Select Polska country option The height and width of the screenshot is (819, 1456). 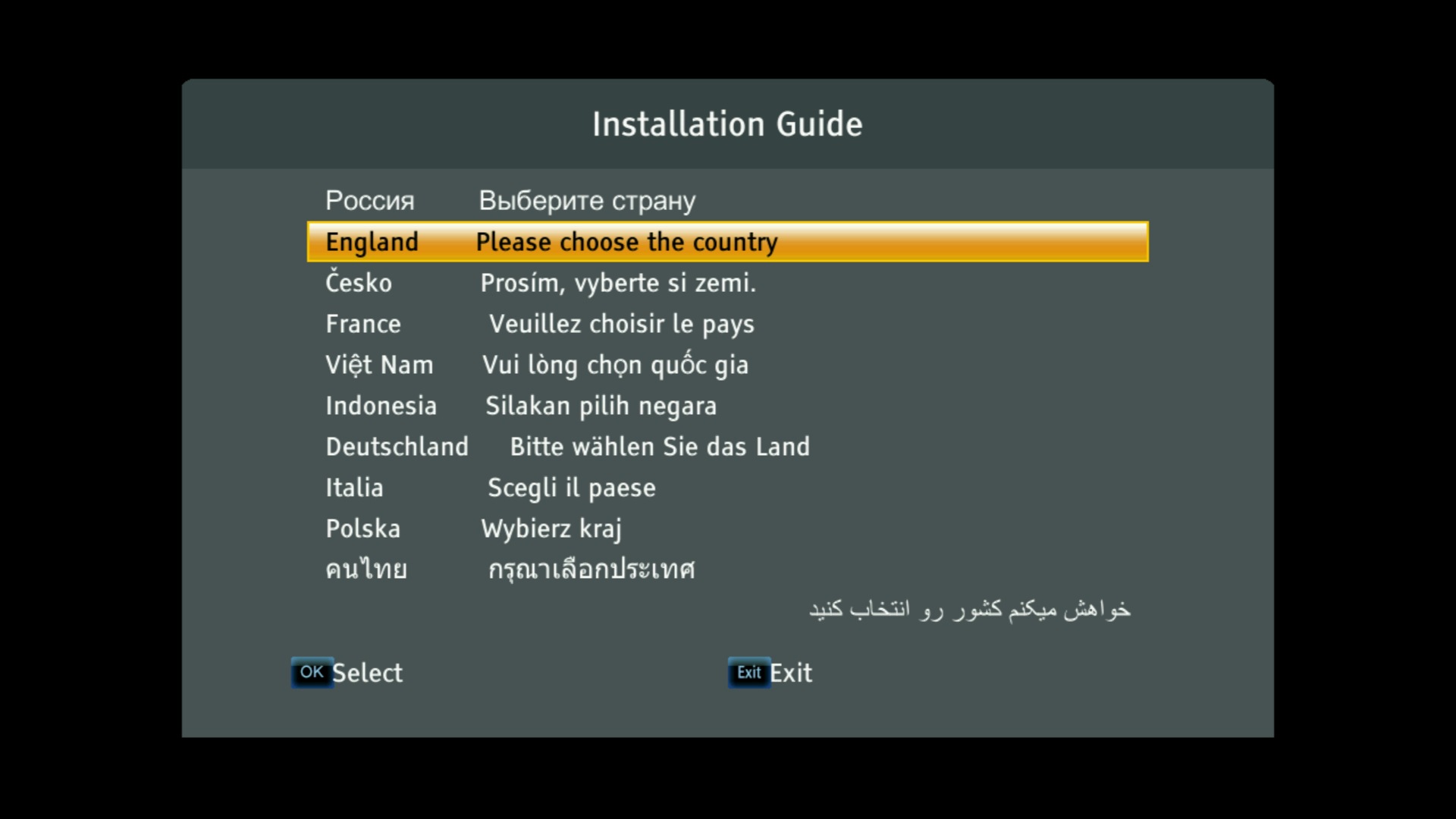[x=362, y=528]
